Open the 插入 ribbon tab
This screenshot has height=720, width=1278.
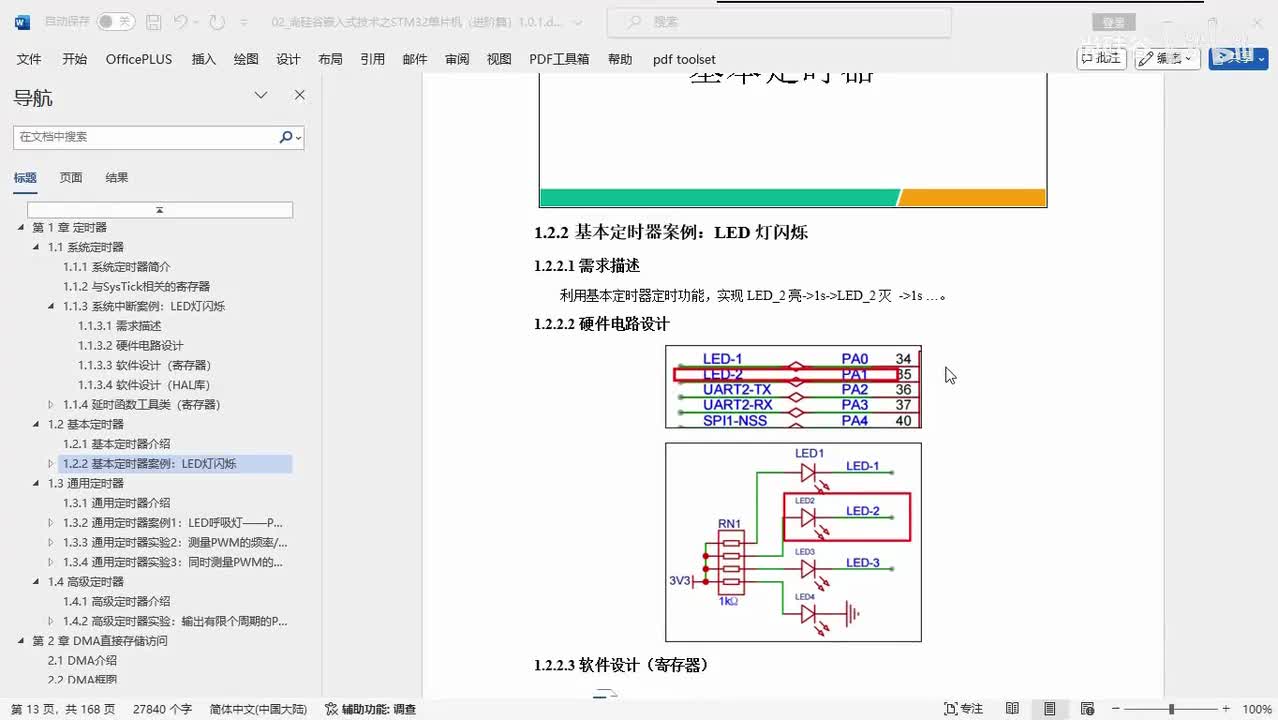click(203, 59)
